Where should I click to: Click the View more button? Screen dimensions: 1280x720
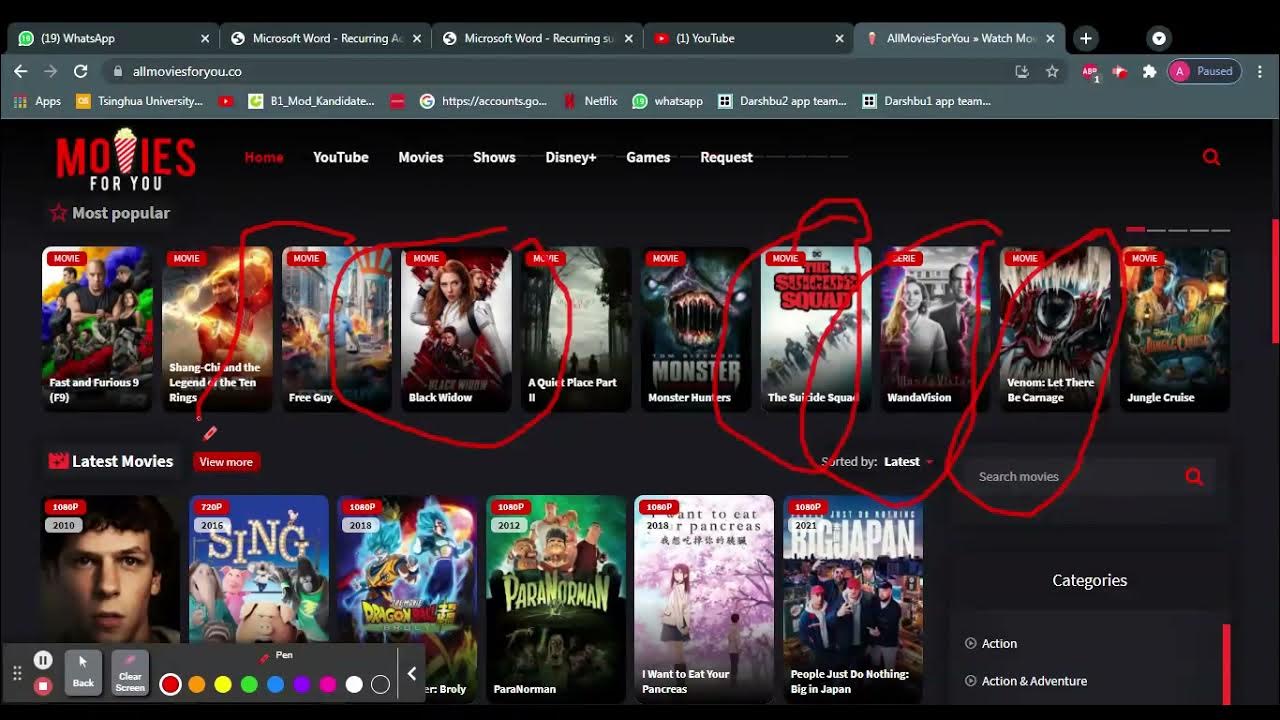pyautogui.click(x=226, y=462)
